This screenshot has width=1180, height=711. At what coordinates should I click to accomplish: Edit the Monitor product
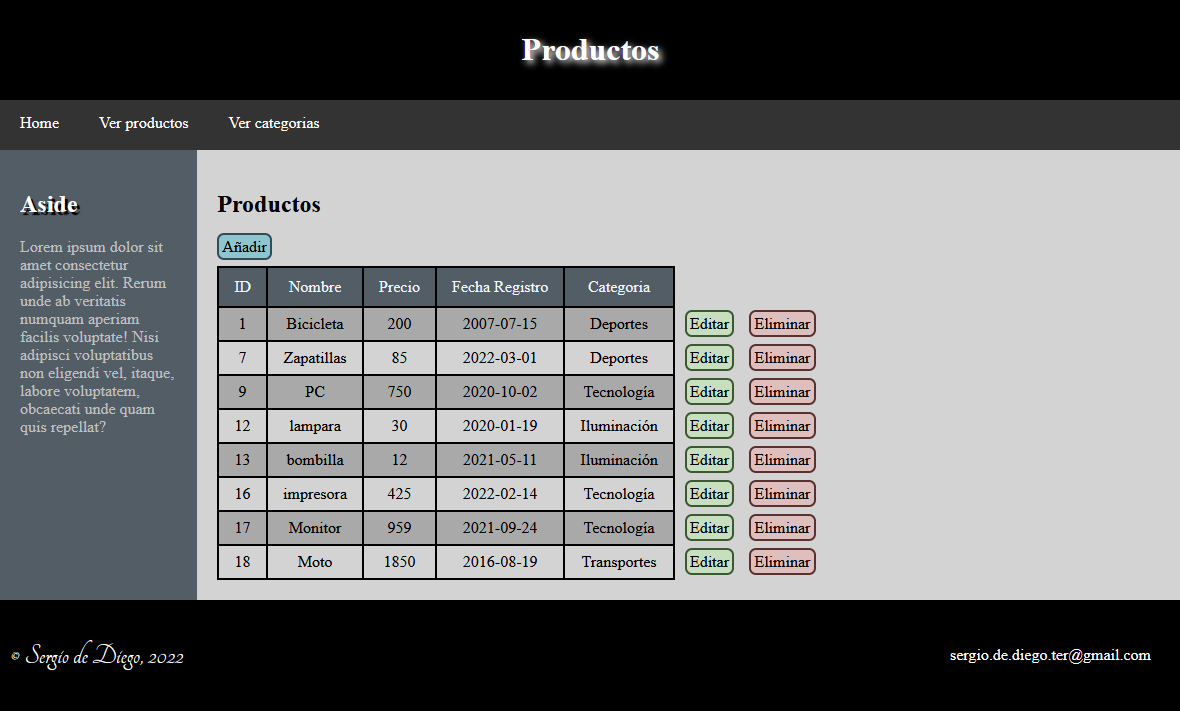pos(709,528)
